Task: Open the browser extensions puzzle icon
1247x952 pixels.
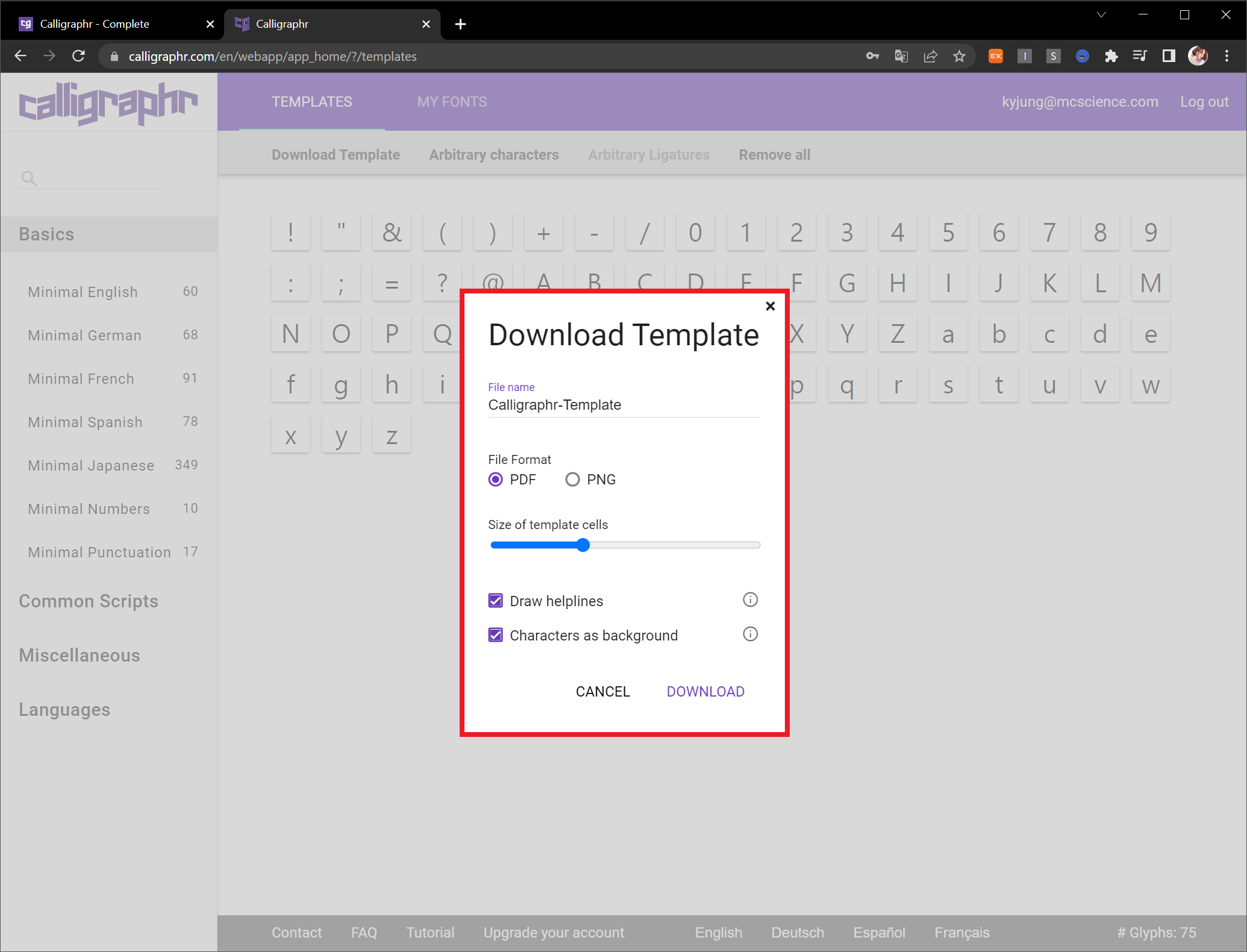Action: point(1111,56)
